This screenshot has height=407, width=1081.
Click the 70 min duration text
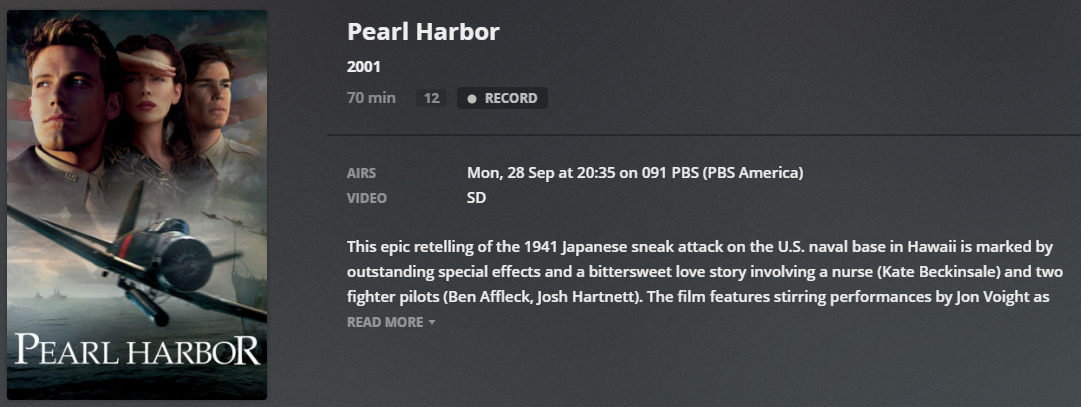[371, 98]
